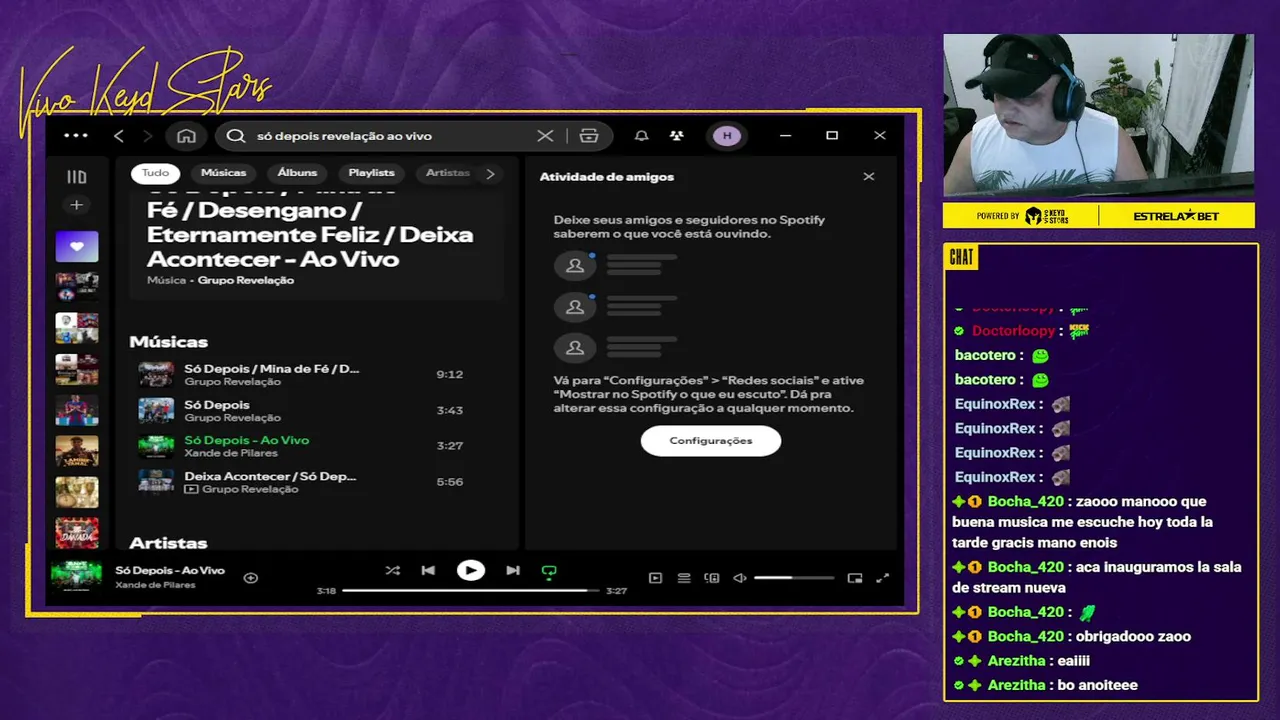
Task: Open the Now Playing view icon
Action: pos(655,577)
